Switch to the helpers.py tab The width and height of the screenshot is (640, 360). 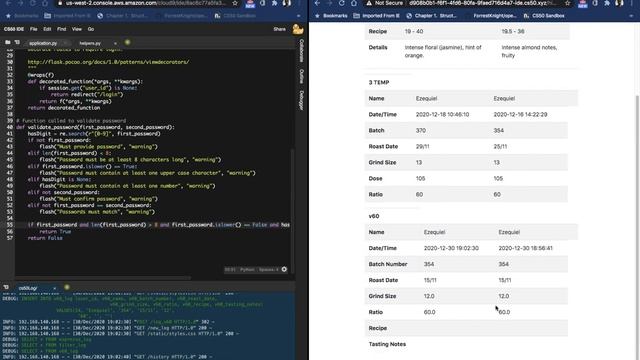click(90, 43)
